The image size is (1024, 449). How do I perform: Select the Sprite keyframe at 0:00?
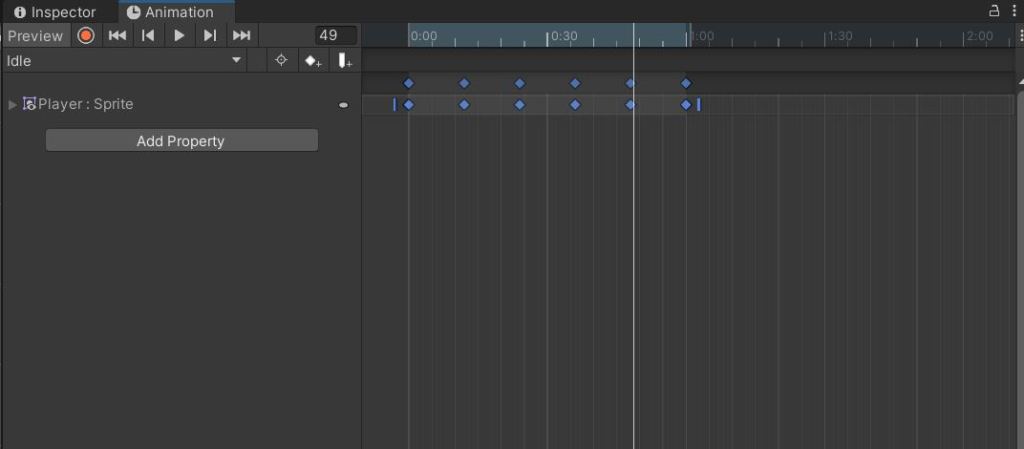pos(409,104)
